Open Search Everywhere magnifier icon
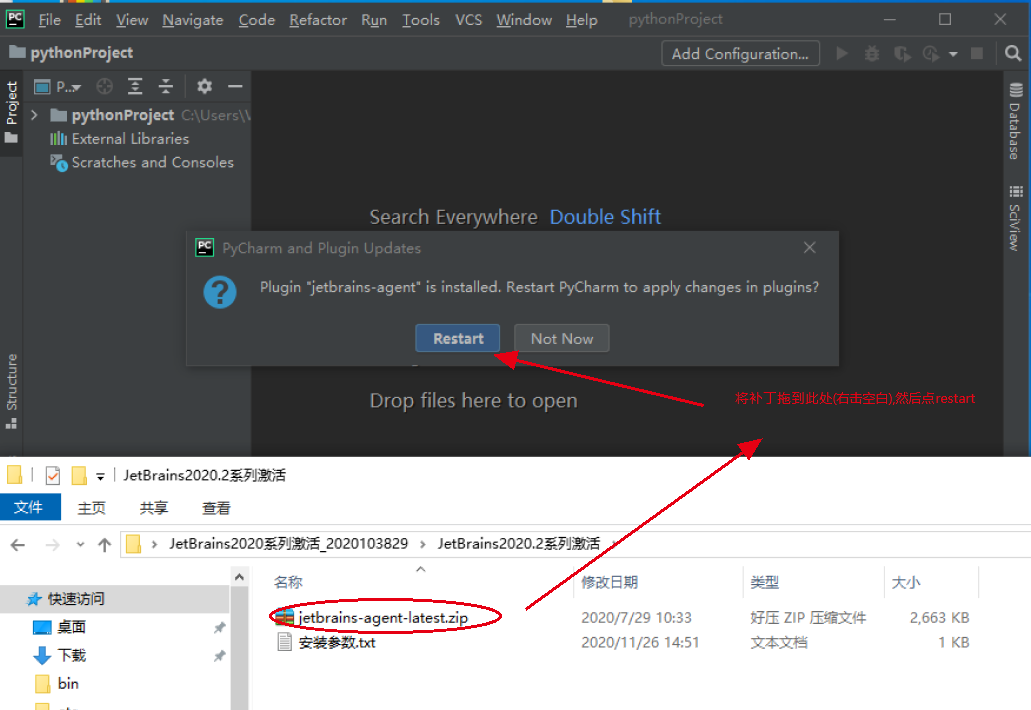This screenshot has height=710, width=1031. coord(1013,53)
